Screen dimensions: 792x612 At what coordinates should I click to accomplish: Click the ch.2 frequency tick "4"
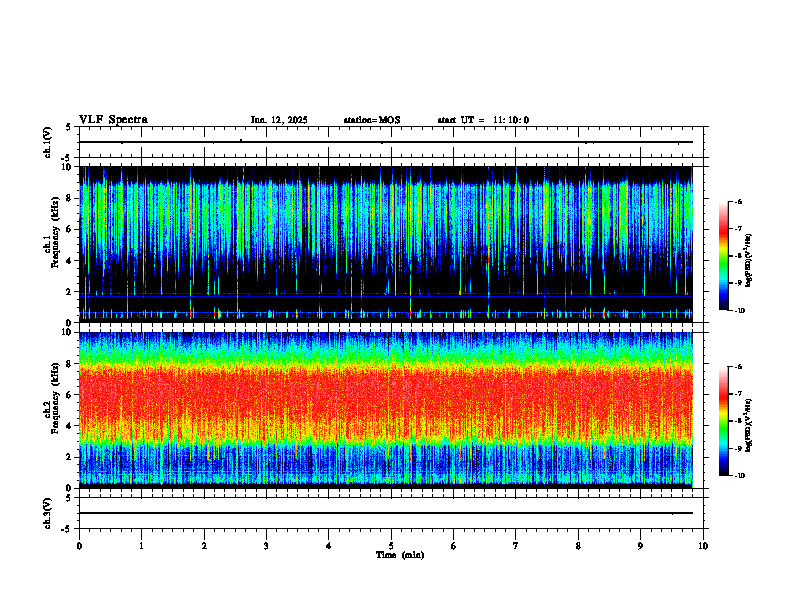[70, 426]
